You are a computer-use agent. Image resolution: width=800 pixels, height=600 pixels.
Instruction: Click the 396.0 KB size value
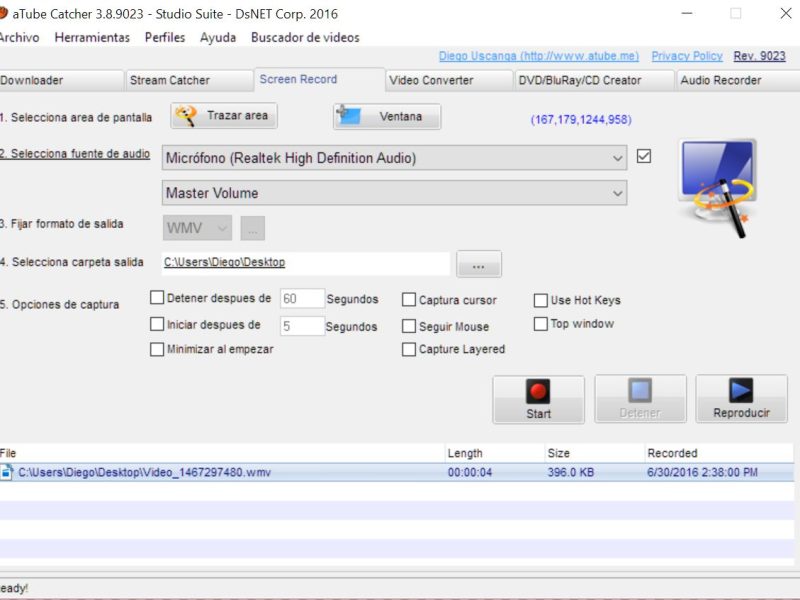[570, 472]
